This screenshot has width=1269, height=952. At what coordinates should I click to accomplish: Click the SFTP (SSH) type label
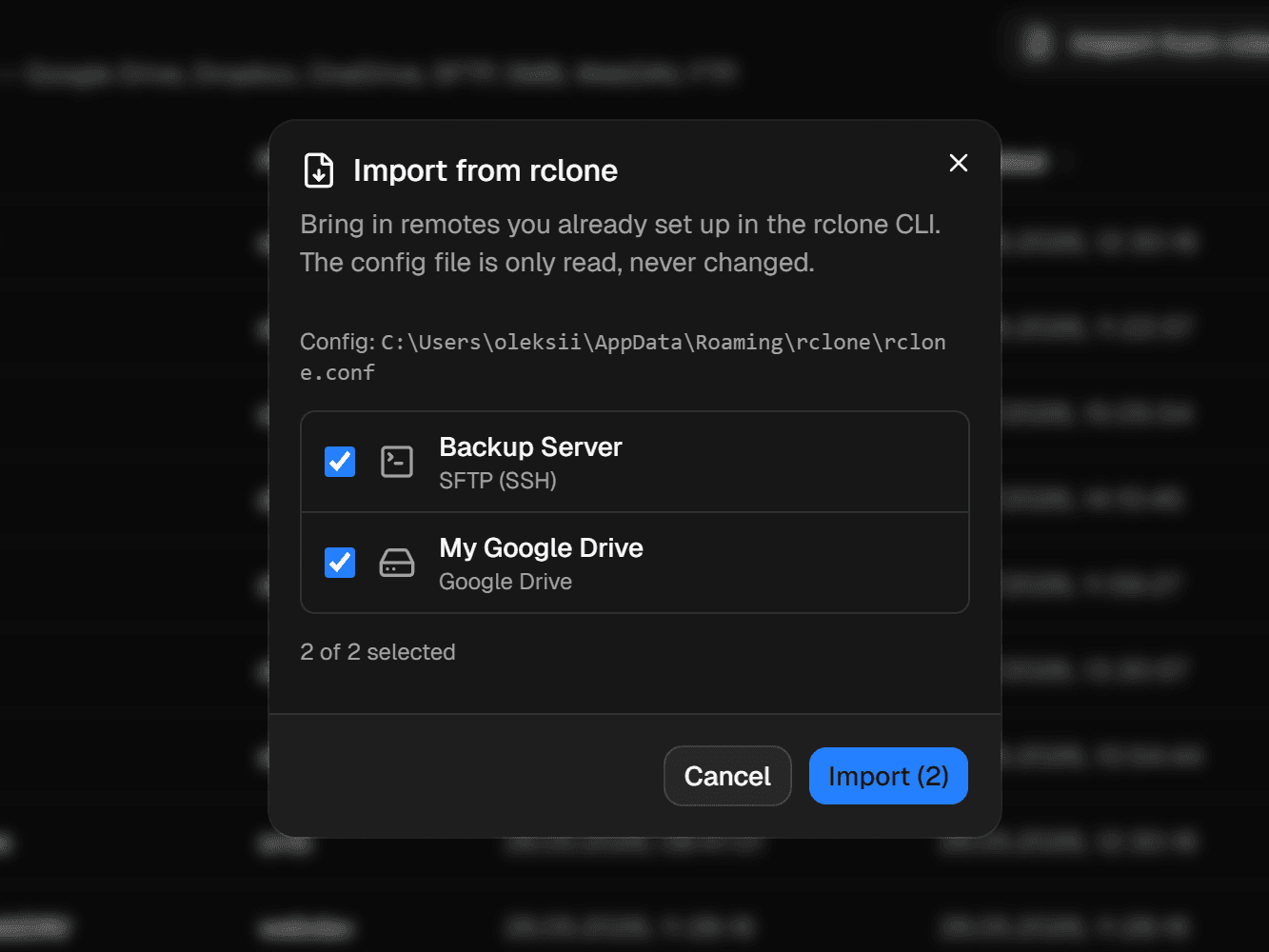click(x=498, y=481)
